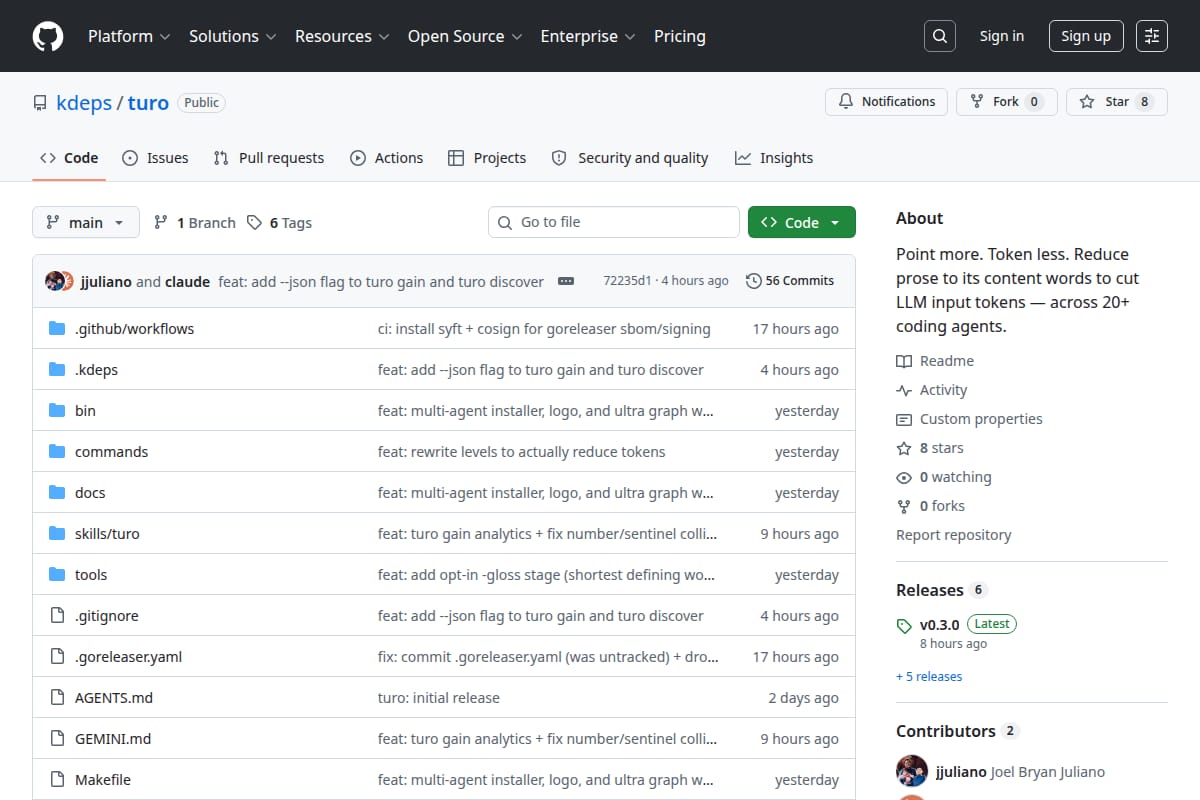Open the Platform dropdown menu

[x=128, y=36]
